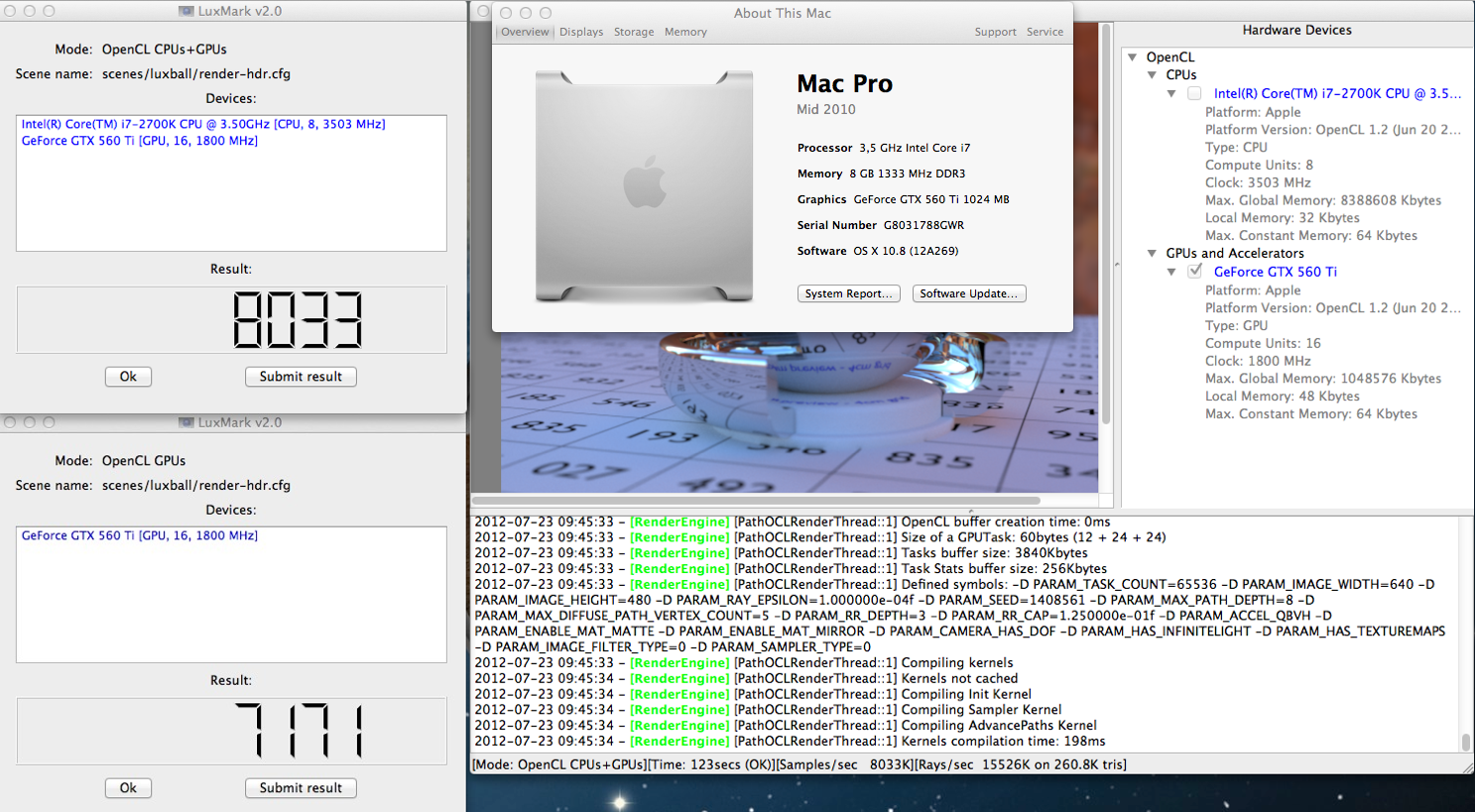
Task: Click 'Local Memory: 32 Kbytes' row
Action: point(1283,218)
